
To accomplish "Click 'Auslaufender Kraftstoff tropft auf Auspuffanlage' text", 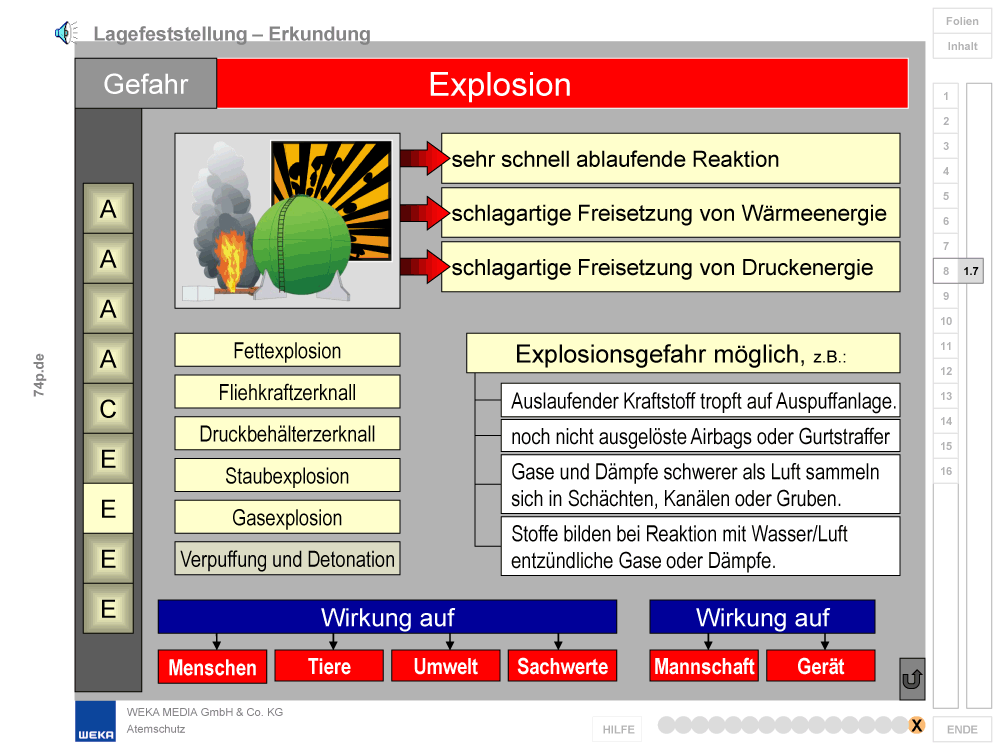I will (704, 401).
